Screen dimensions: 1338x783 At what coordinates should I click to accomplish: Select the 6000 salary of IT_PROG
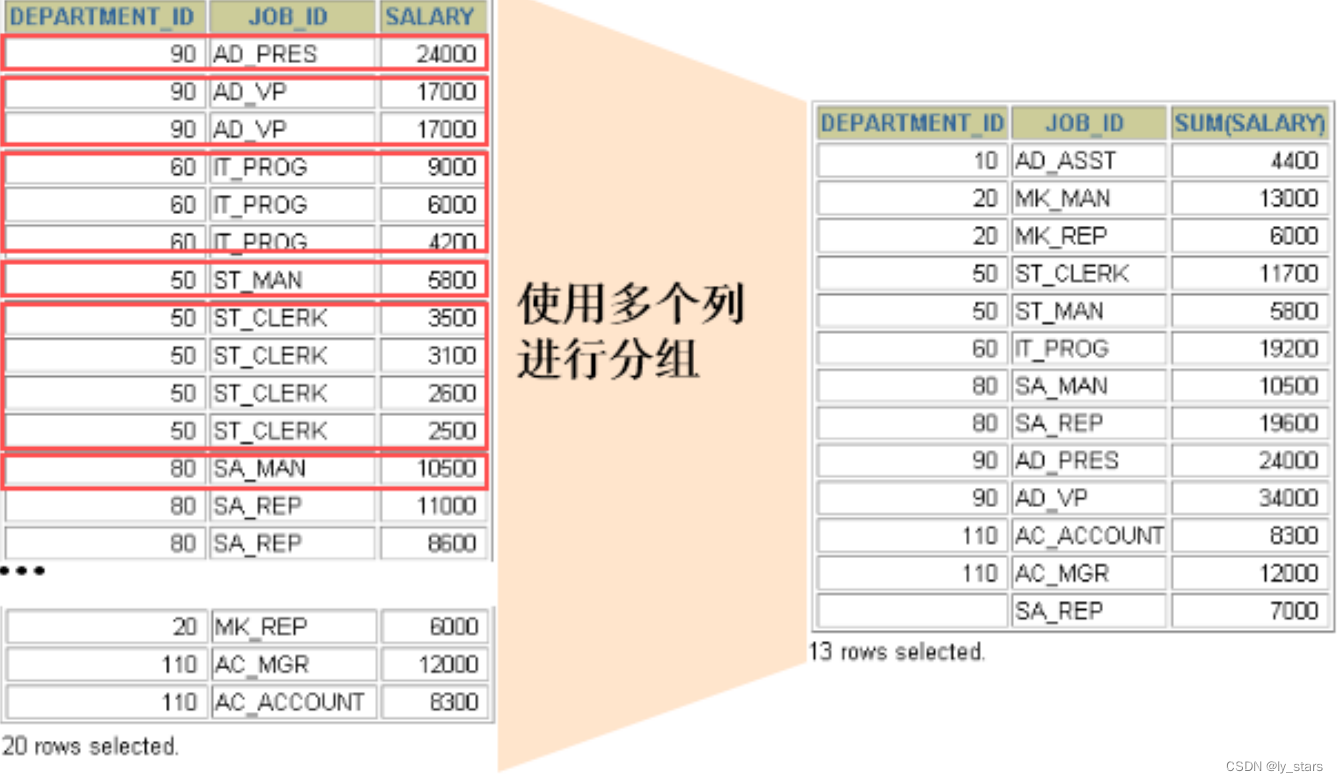pos(434,205)
